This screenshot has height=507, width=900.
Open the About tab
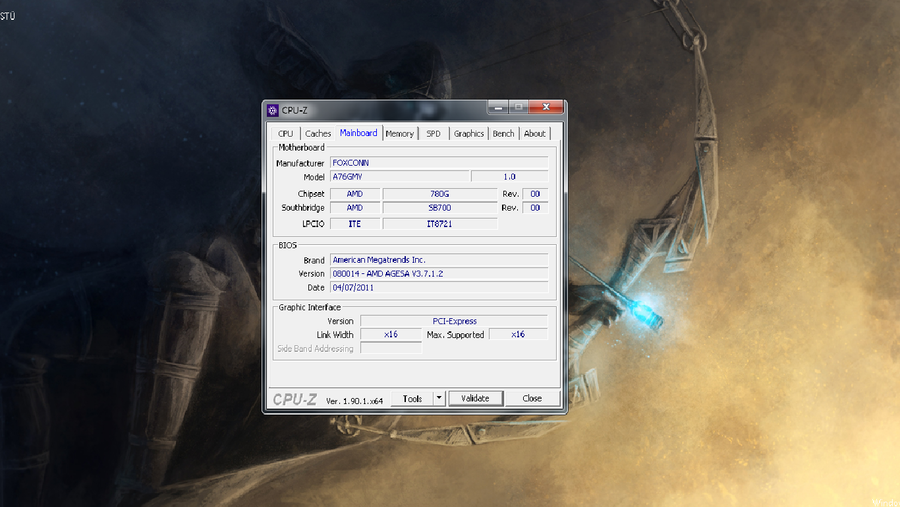click(x=534, y=133)
